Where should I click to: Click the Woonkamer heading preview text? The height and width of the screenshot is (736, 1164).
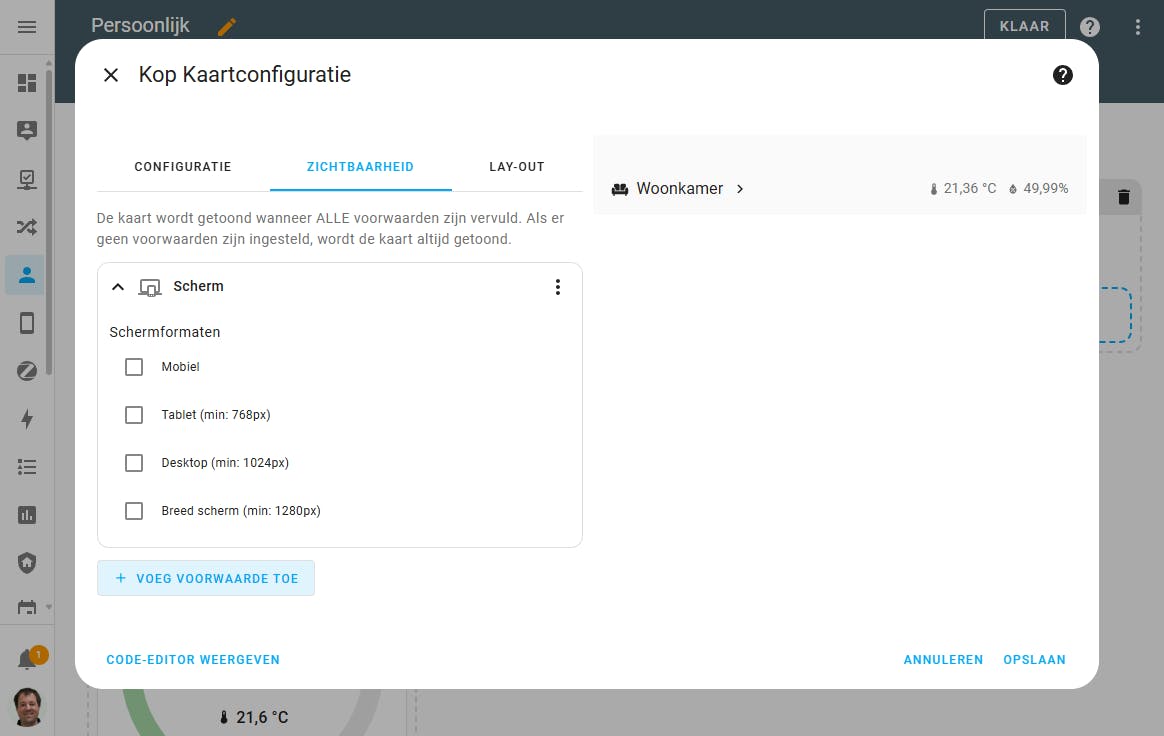click(x=679, y=189)
